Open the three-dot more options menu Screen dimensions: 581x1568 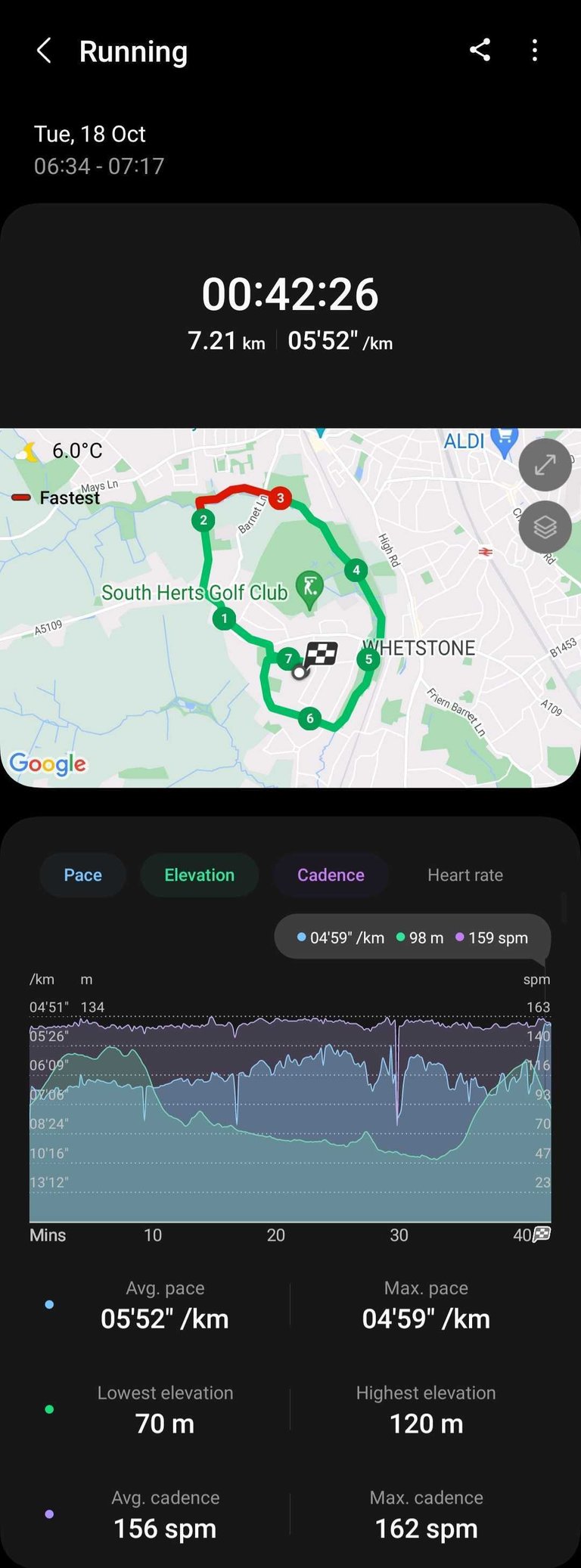coord(535,51)
